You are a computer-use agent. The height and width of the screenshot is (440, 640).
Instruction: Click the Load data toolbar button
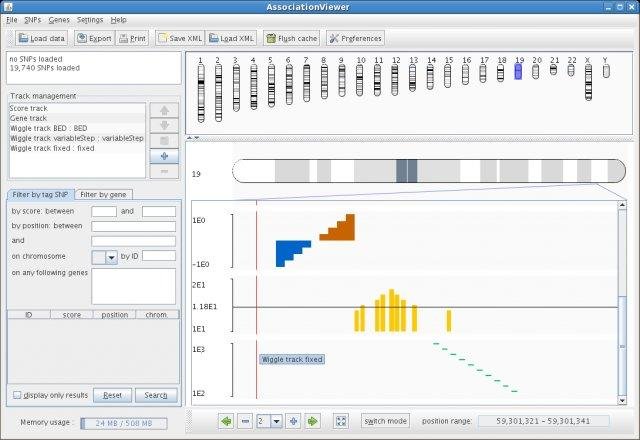[42, 38]
